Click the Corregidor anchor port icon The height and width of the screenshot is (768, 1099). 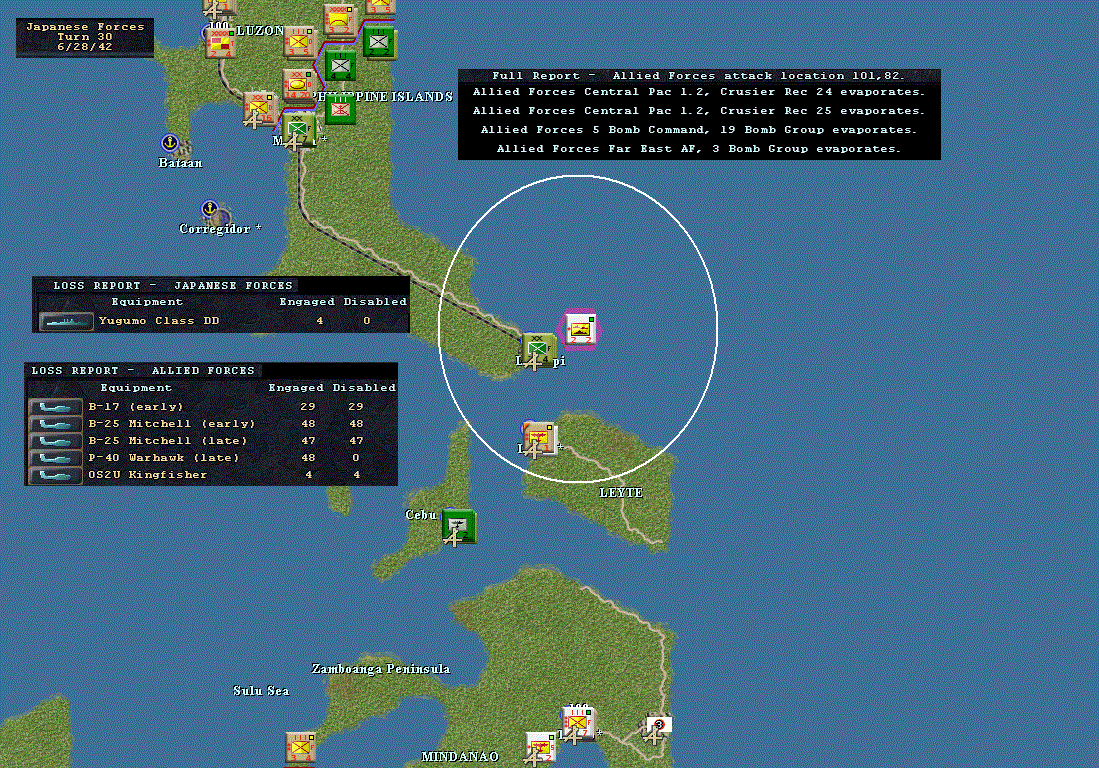pos(209,208)
